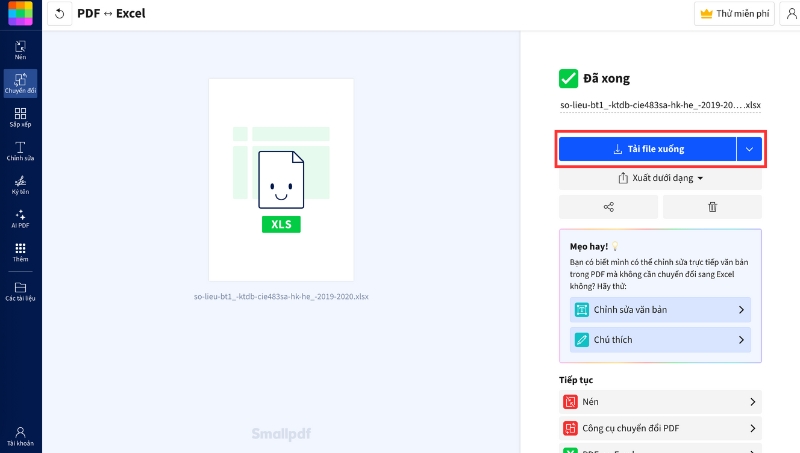Open Các tài liệu documents folder
Image resolution: width=800 pixels, height=453 pixels.
(20, 291)
